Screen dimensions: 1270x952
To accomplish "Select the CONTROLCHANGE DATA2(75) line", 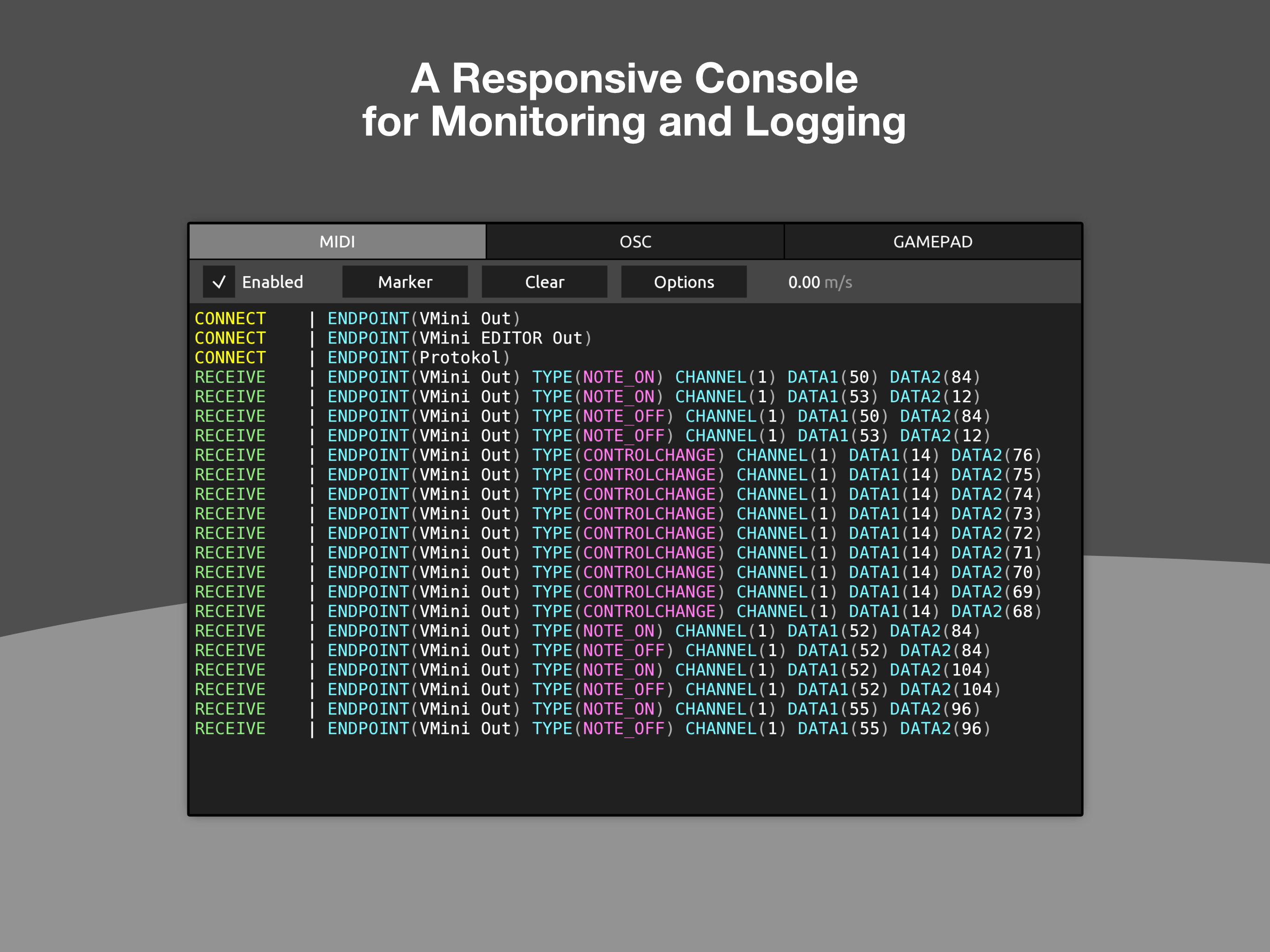I will (618, 475).
